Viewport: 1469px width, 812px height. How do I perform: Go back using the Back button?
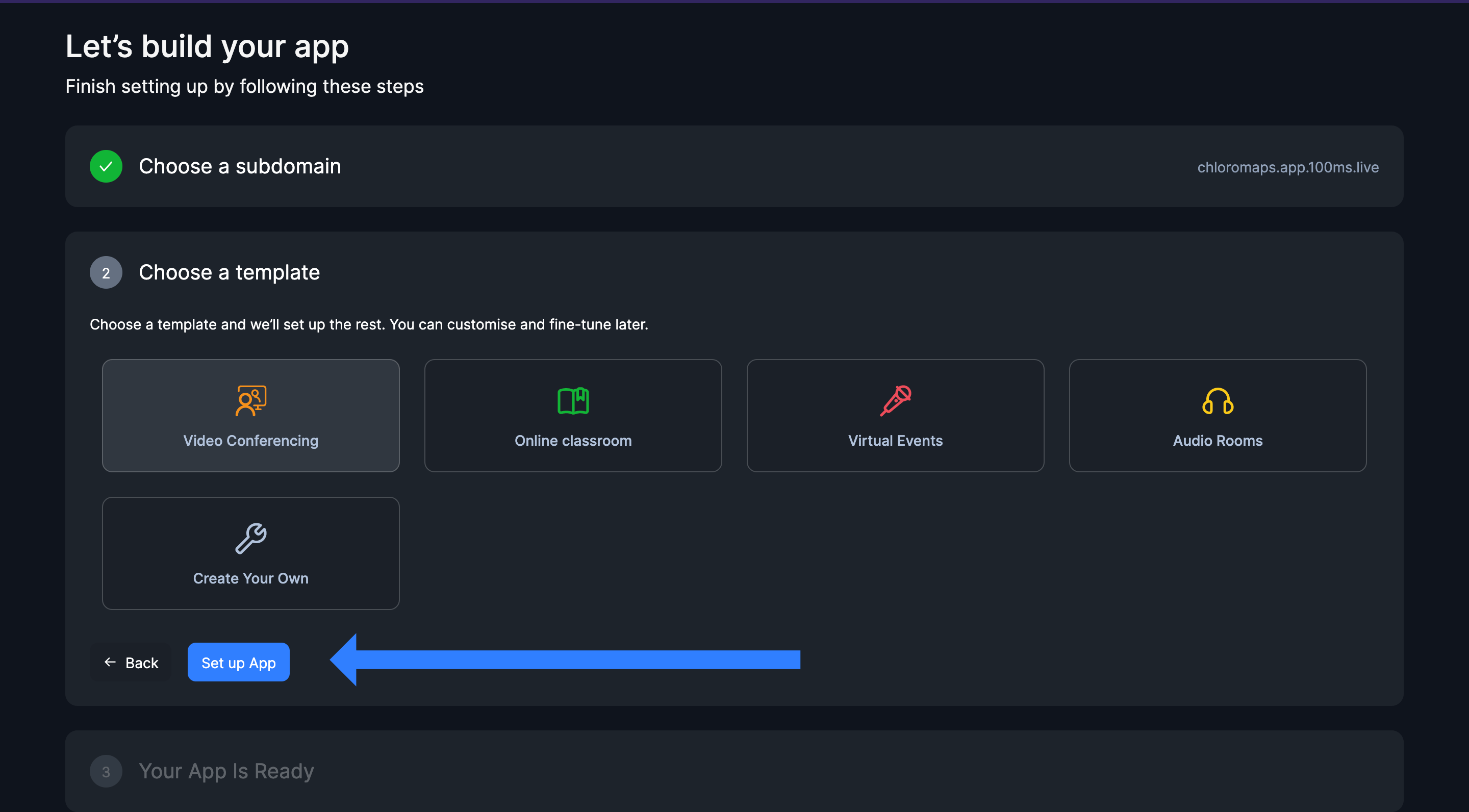(131, 663)
